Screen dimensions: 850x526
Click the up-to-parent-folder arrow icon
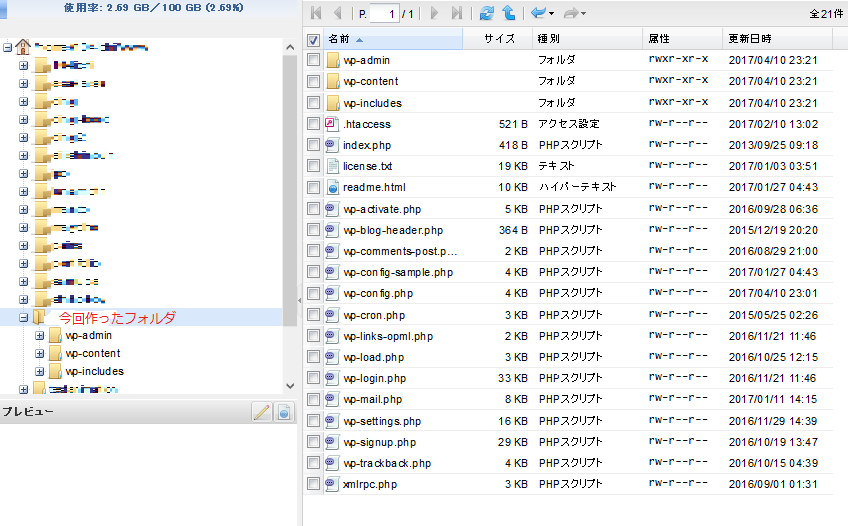pyautogui.click(x=509, y=13)
